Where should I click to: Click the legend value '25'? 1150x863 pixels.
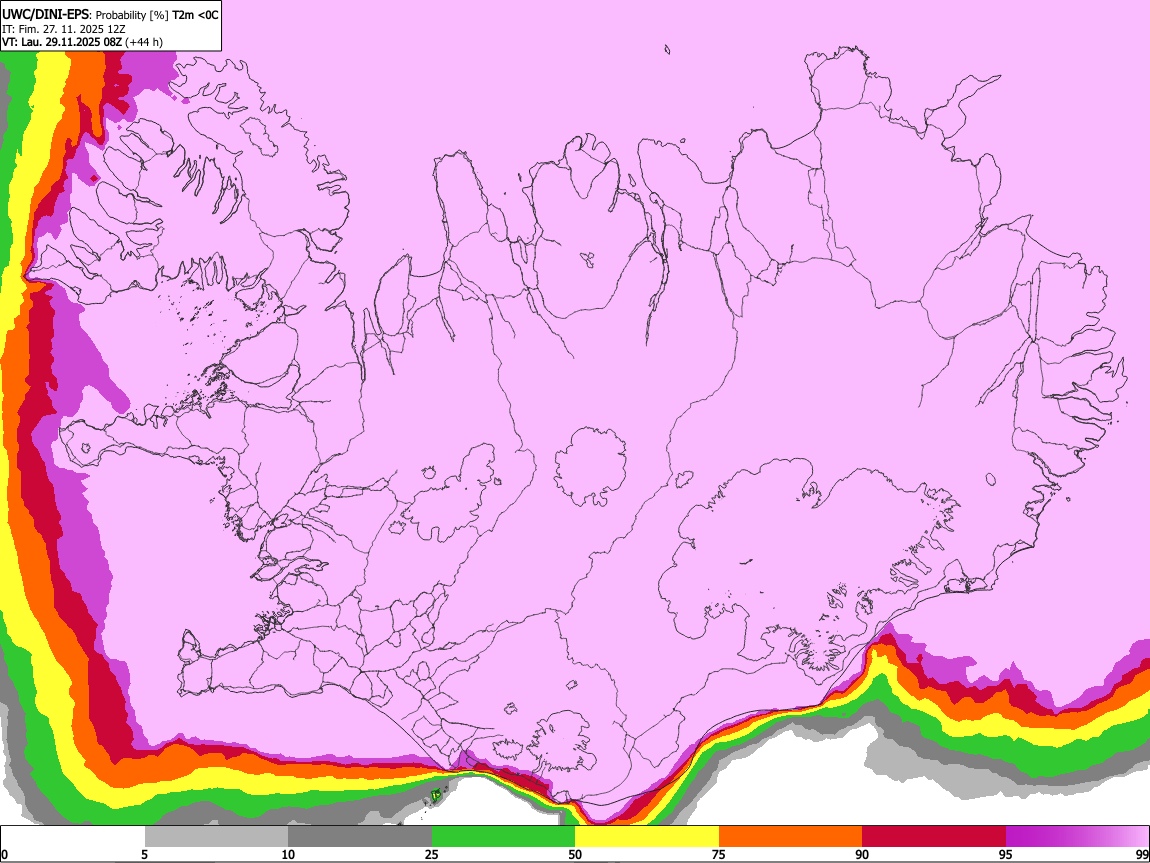(x=432, y=855)
